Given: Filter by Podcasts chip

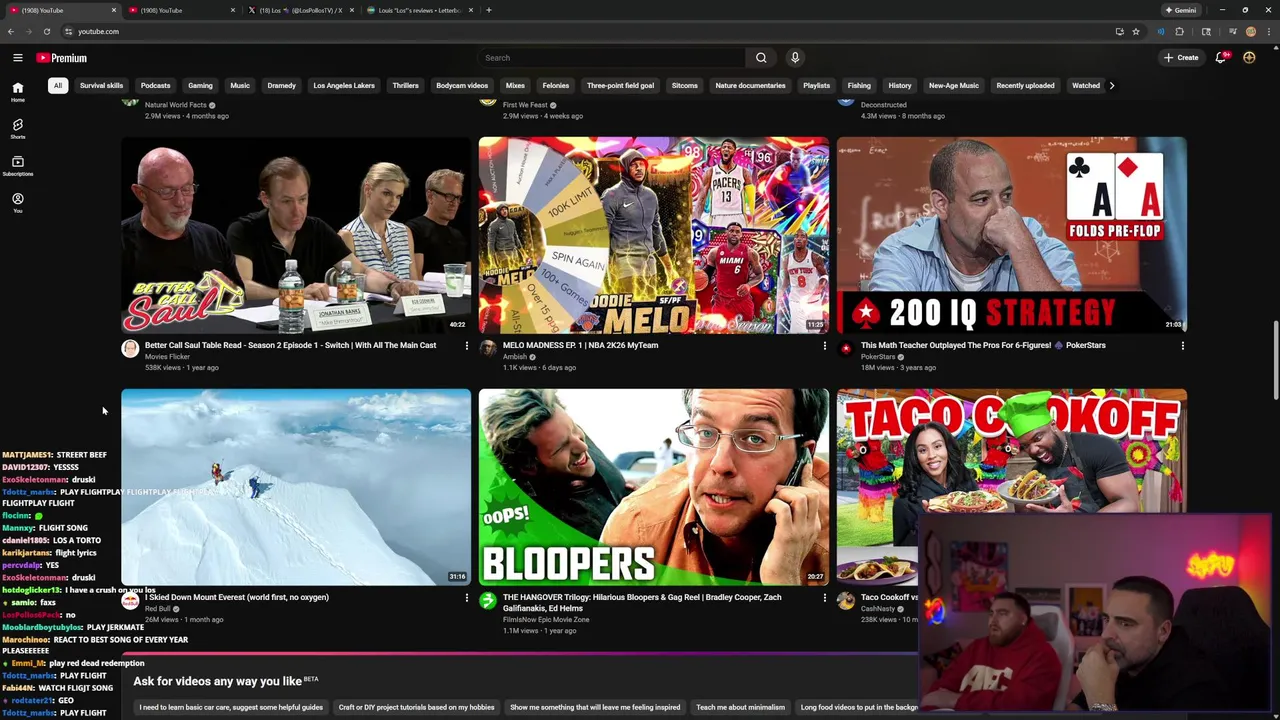Looking at the screenshot, I should [x=155, y=86].
